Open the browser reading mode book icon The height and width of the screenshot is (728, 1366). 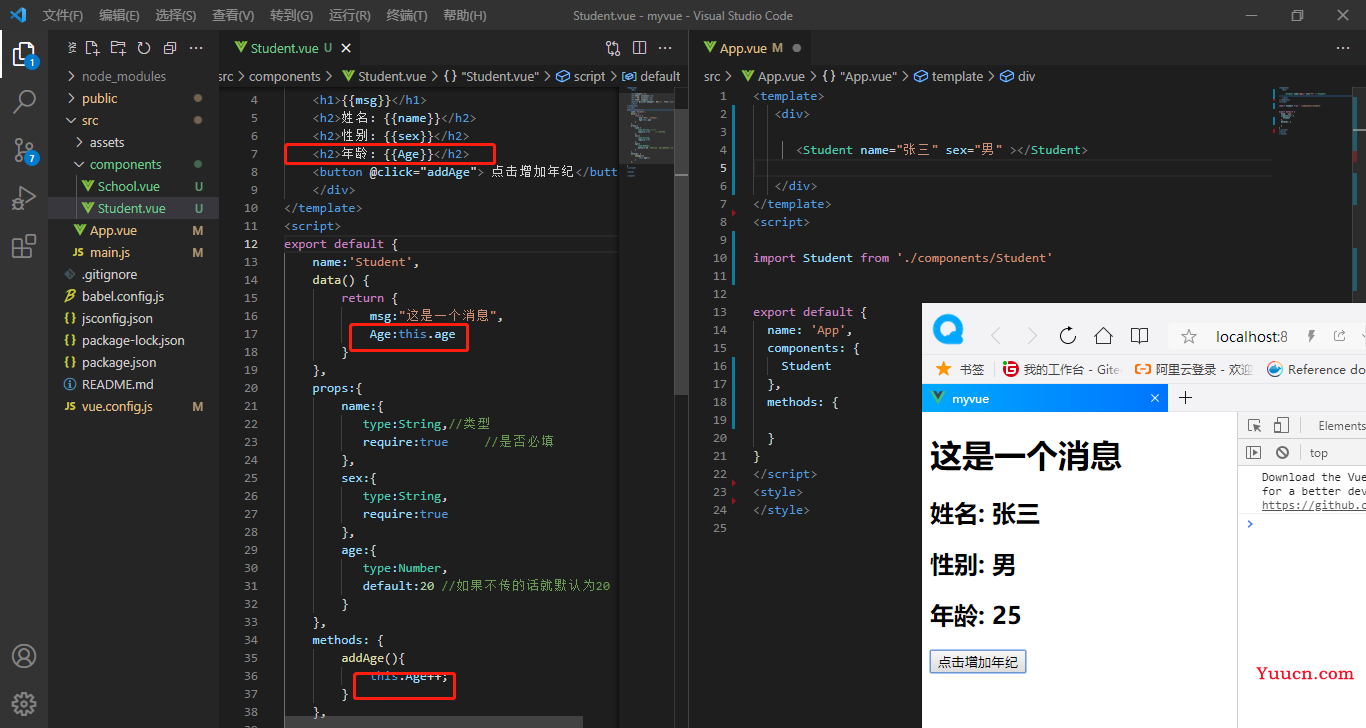click(x=1139, y=336)
